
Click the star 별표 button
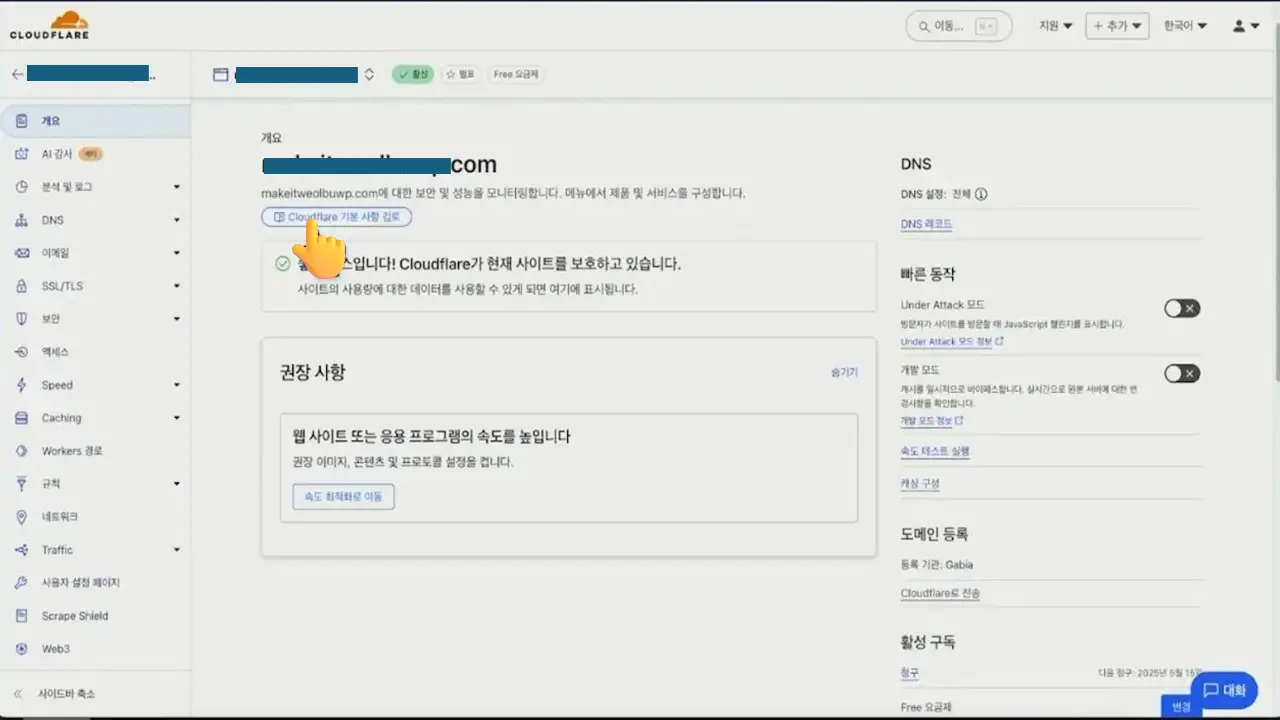point(460,75)
